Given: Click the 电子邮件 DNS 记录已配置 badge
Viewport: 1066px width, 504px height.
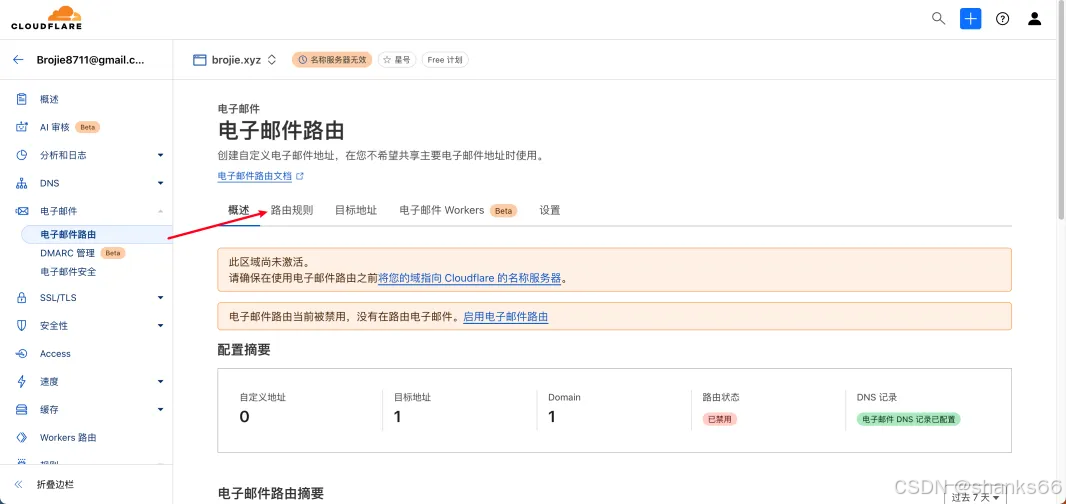Looking at the screenshot, I should [908, 419].
